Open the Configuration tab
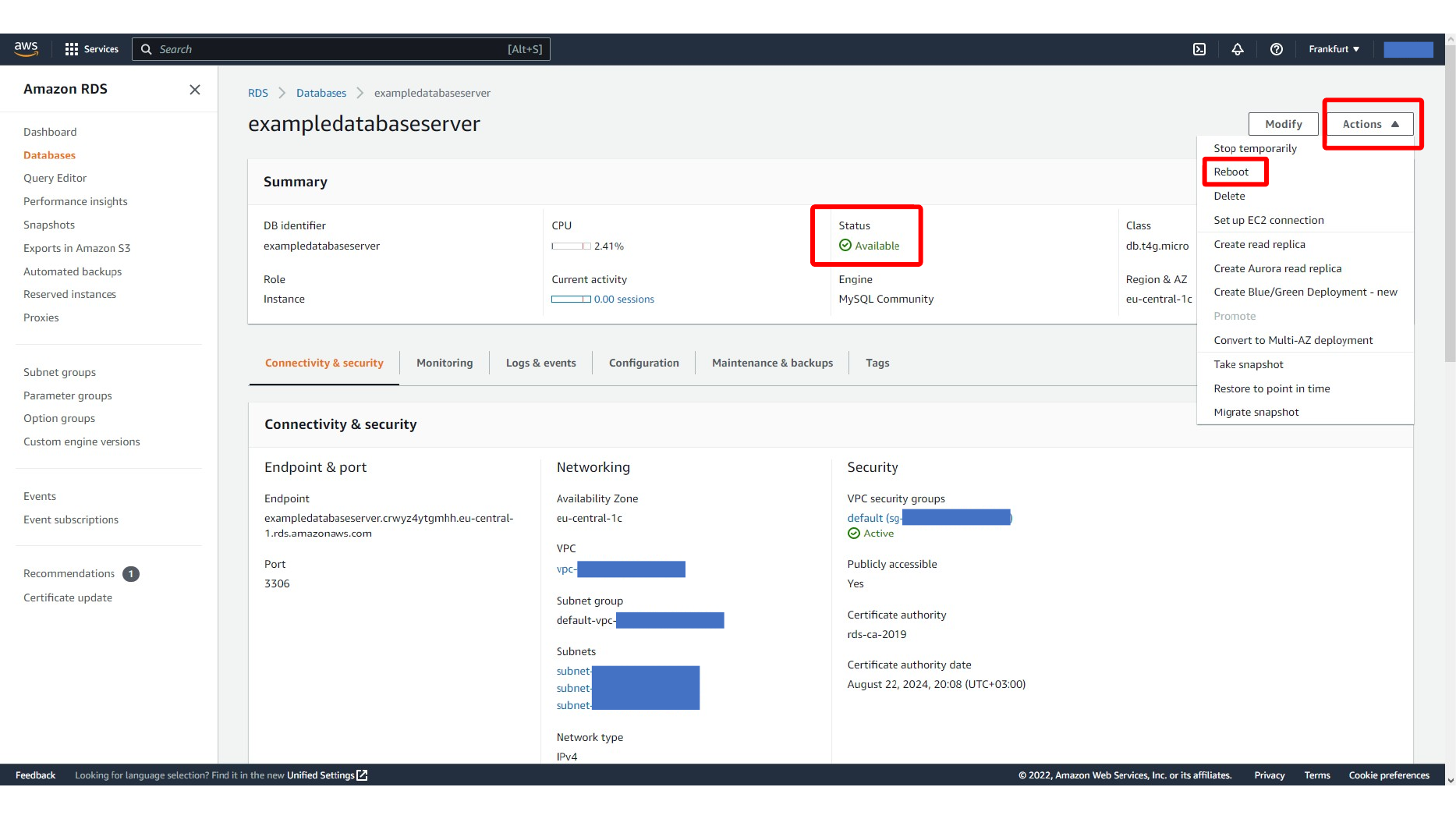The width and height of the screenshot is (1456, 819). pyautogui.click(x=644, y=363)
